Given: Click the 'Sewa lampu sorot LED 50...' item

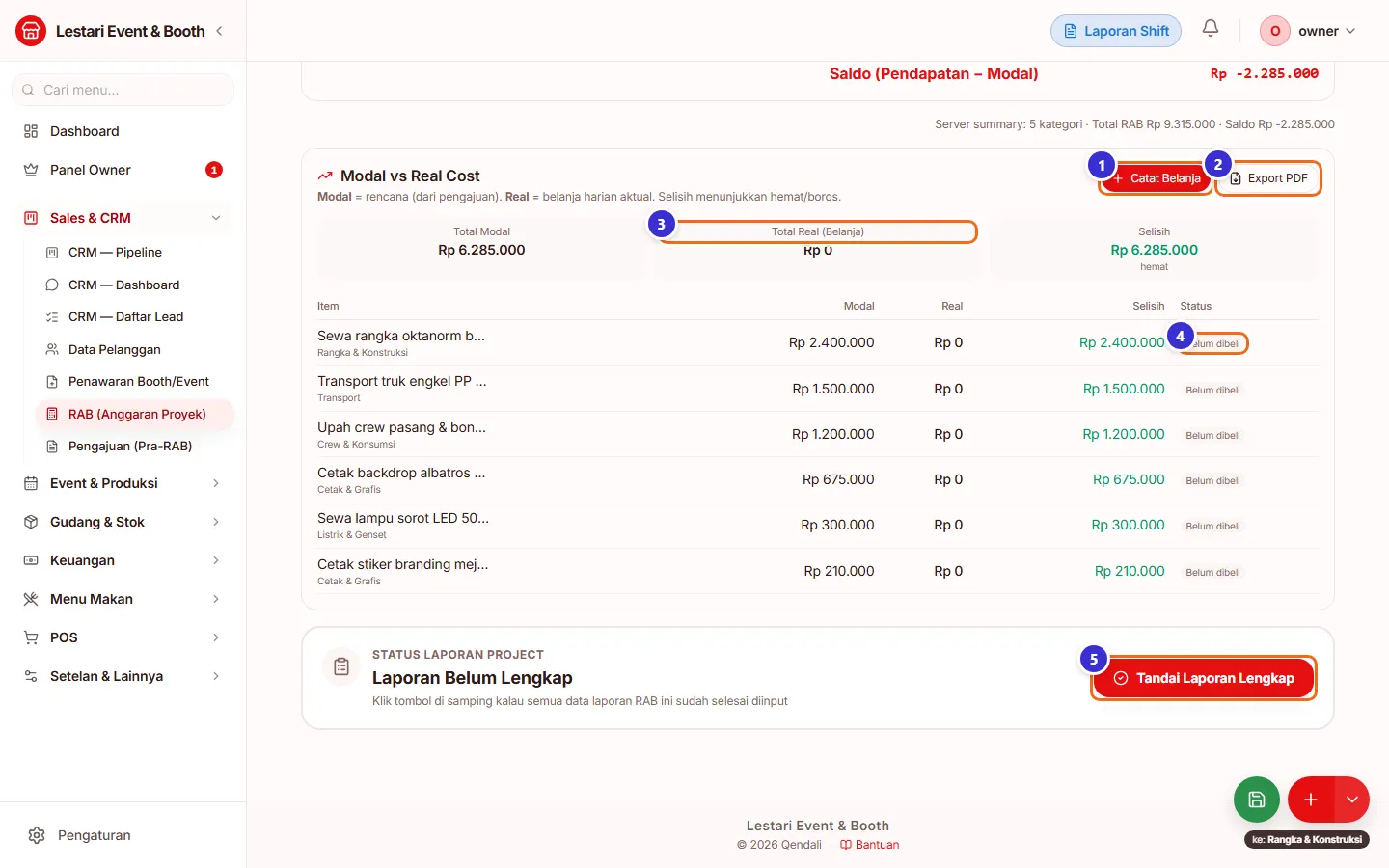Looking at the screenshot, I should [403, 518].
